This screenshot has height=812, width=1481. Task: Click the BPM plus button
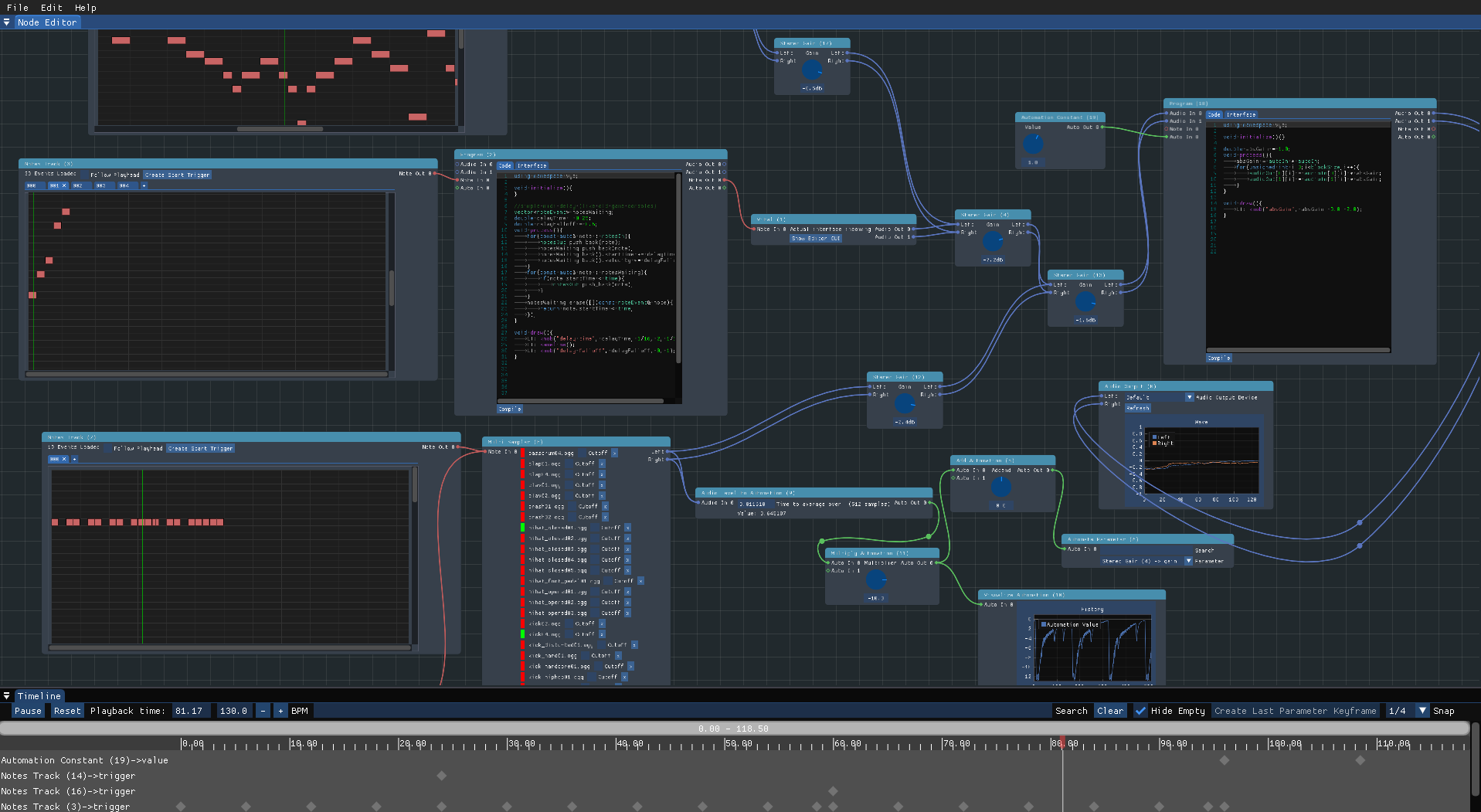click(280, 711)
